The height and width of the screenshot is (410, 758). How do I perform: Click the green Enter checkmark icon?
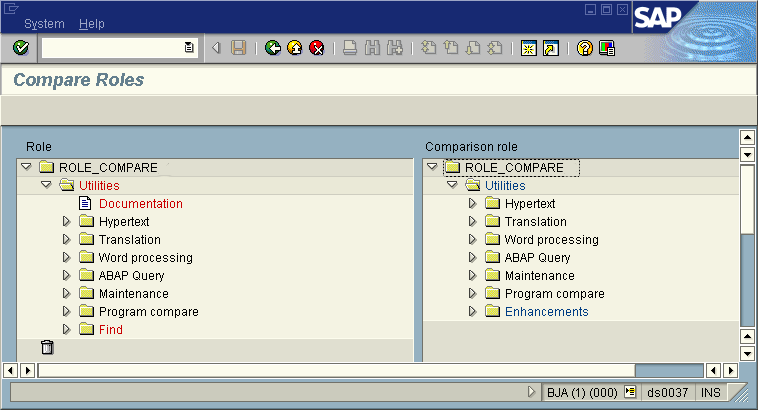pyautogui.click(x=20, y=48)
